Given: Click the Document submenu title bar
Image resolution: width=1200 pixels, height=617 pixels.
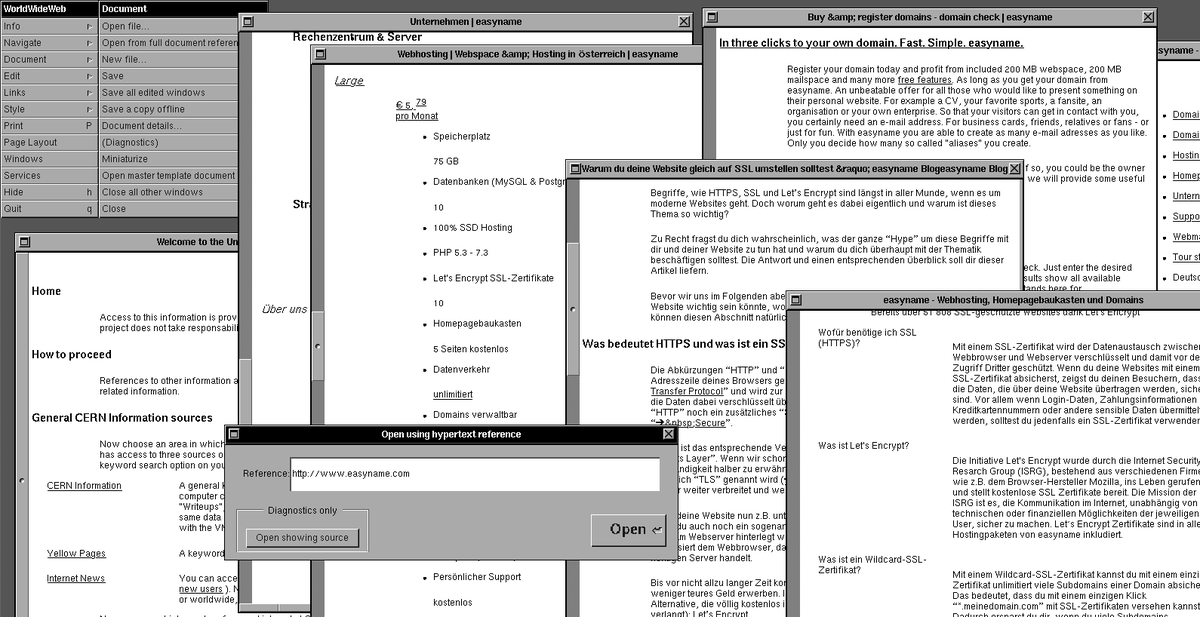Looking at the screenshot, I should [183, 8].
